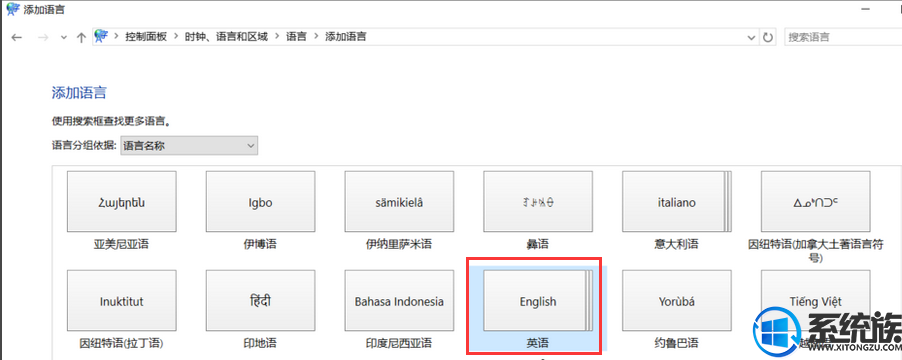902x360 pixels.
Task: Select the sämikielâ 伊纳里萨米语 tile
Action: (x=399, y=202)
